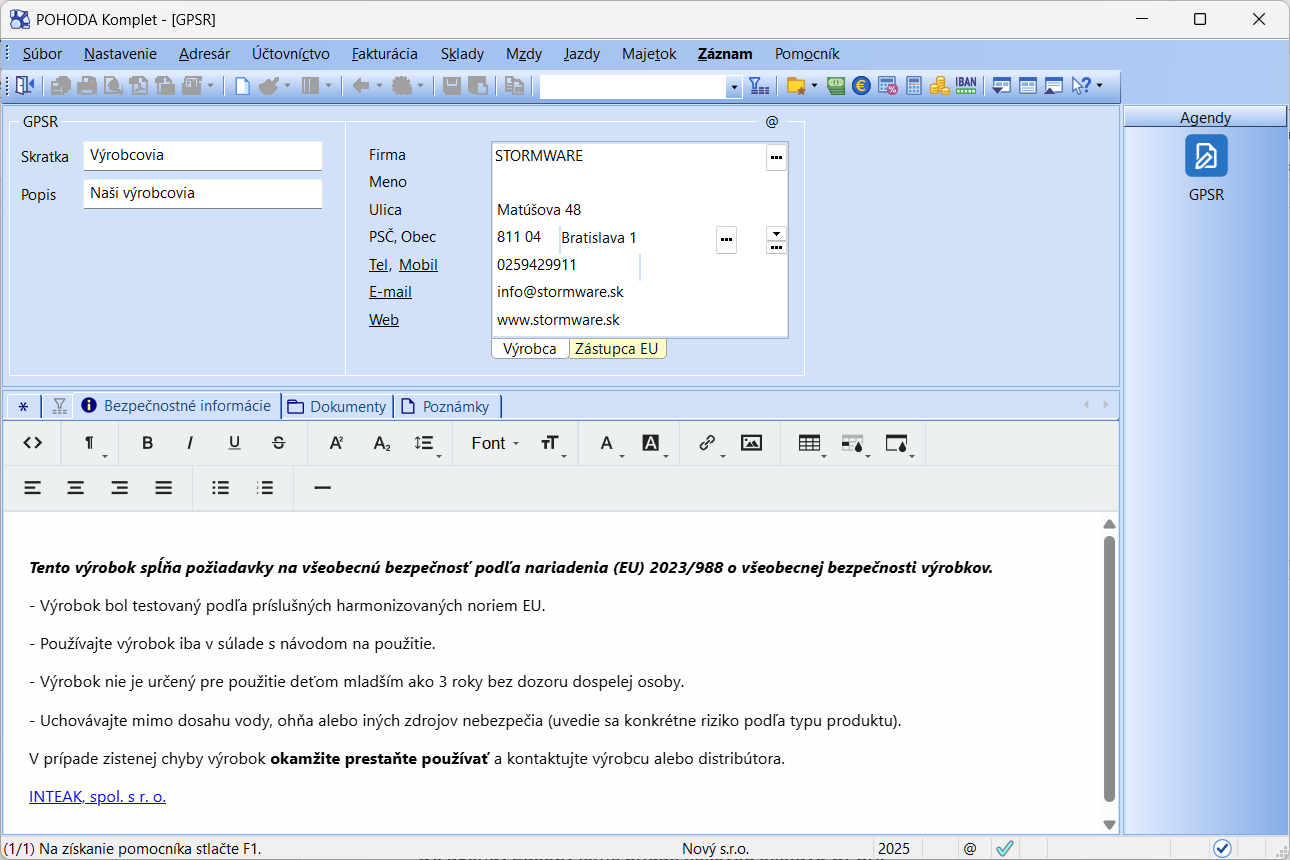1290x860 pixels.
Task: Insert a horizontal line
Action: 322,488
